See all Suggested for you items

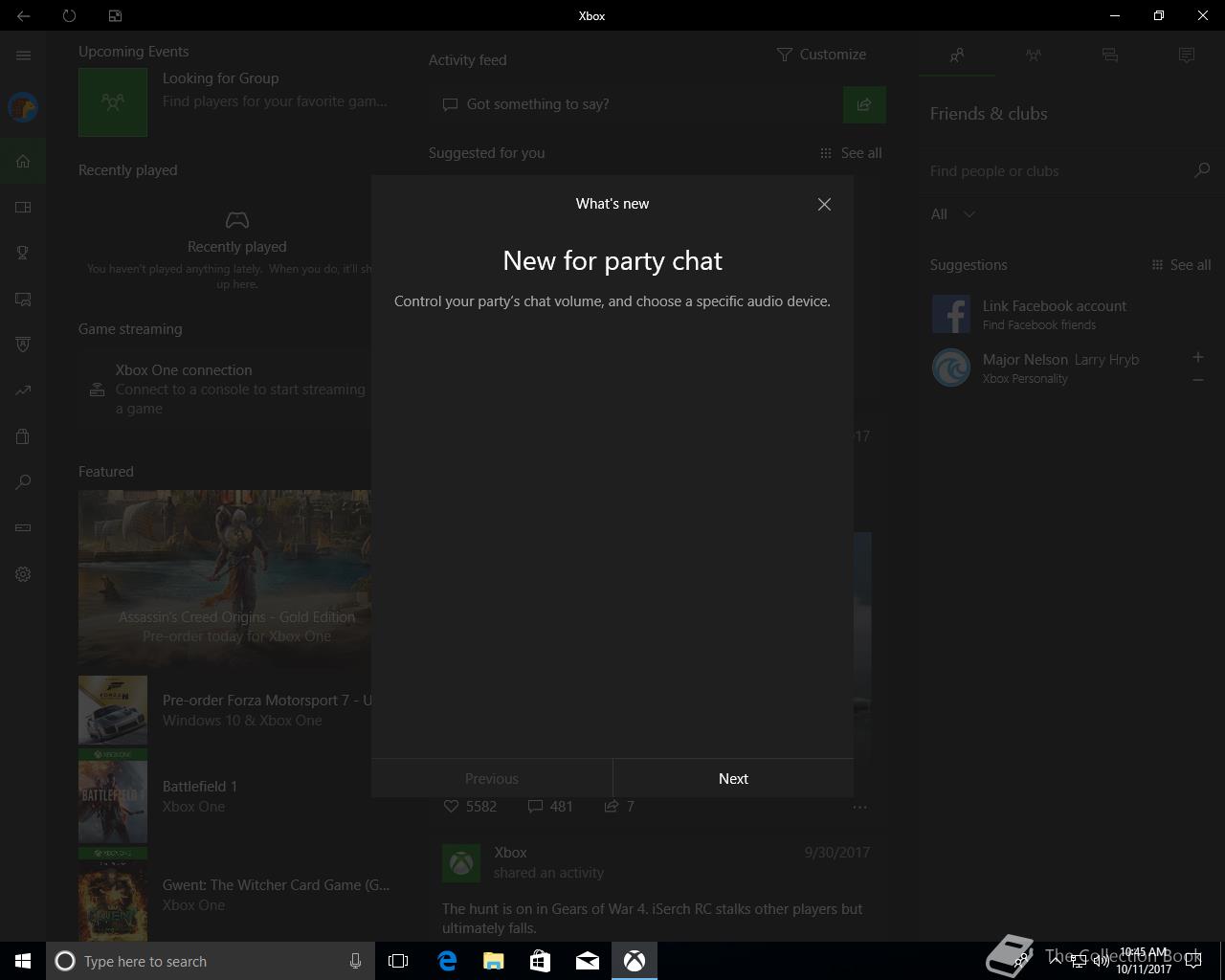pos(851,153)
